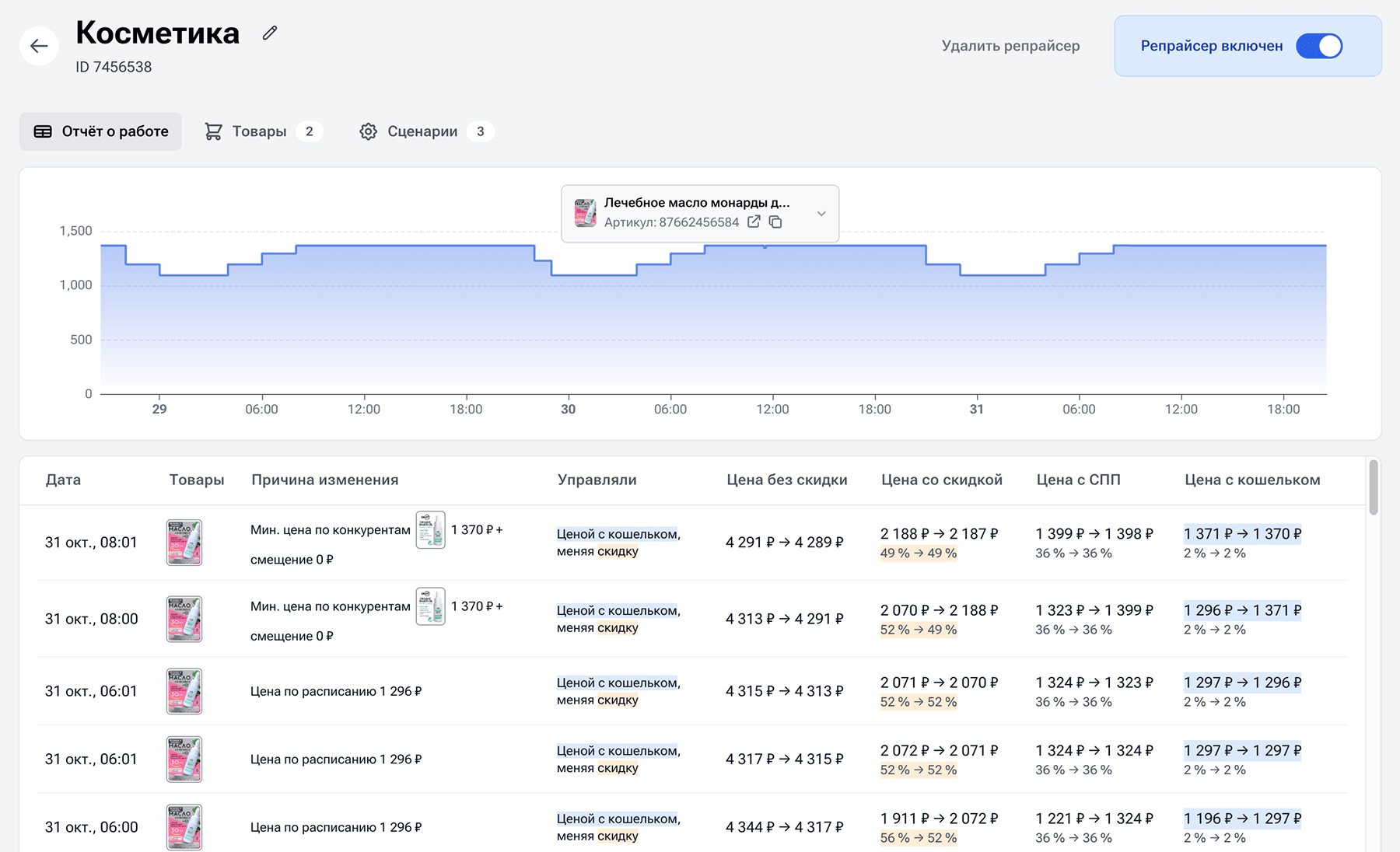Click the back arrow button
This screenshot has width=1400, height=852.
[x=39, y=47]
